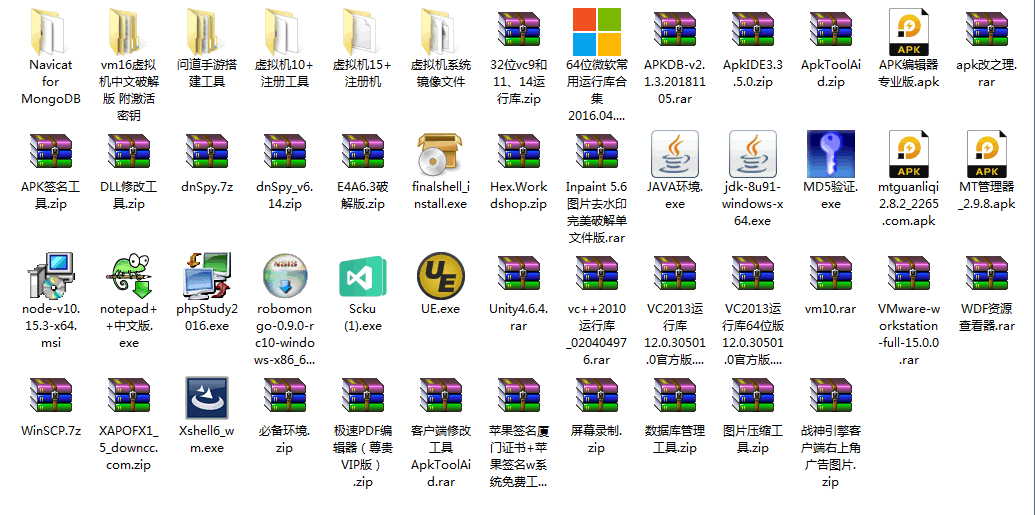
Task: Select the Xshell6_wm.exe icon
Action: click(x=207, y=400)
